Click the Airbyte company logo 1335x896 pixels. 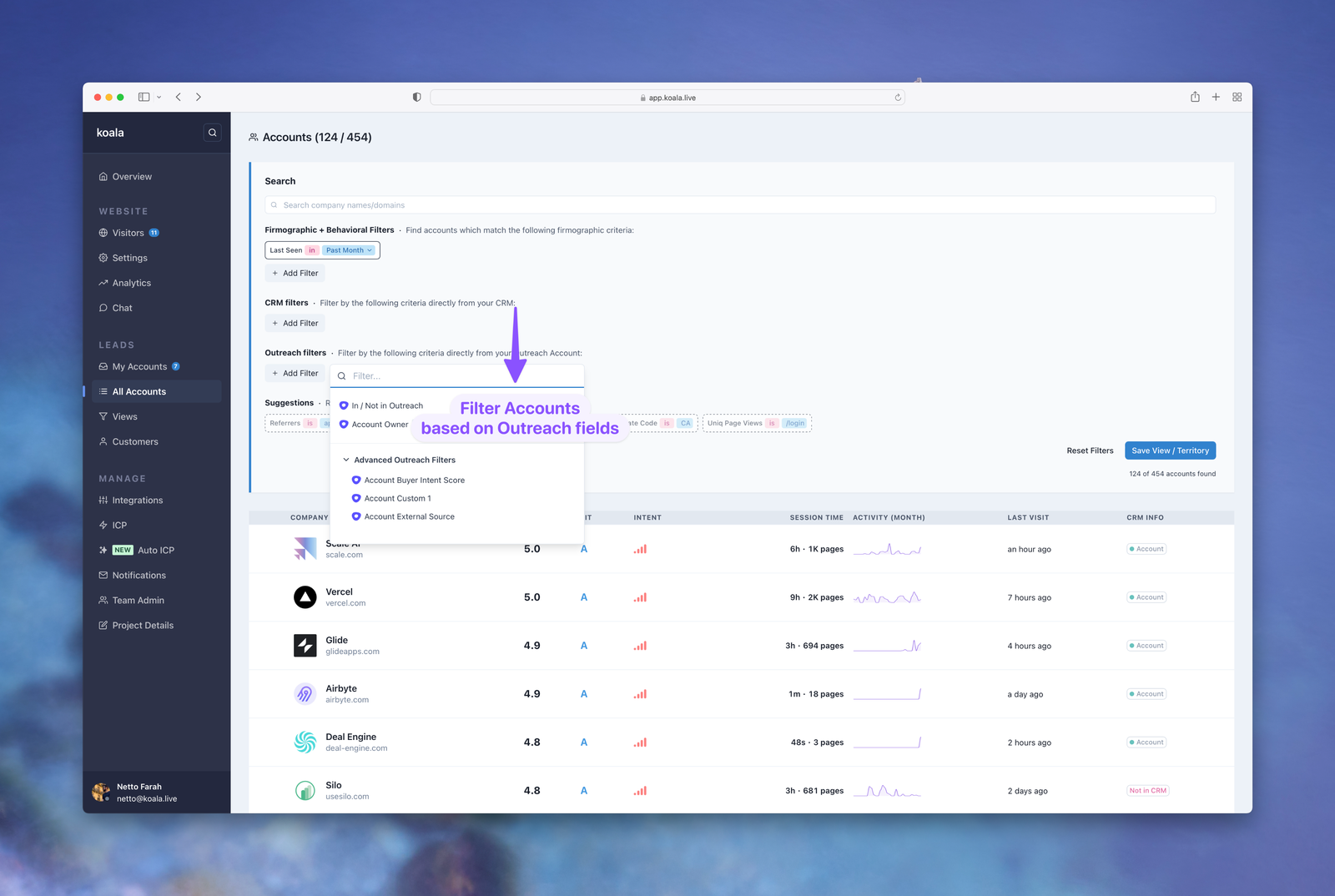click(x=305, y=694)
